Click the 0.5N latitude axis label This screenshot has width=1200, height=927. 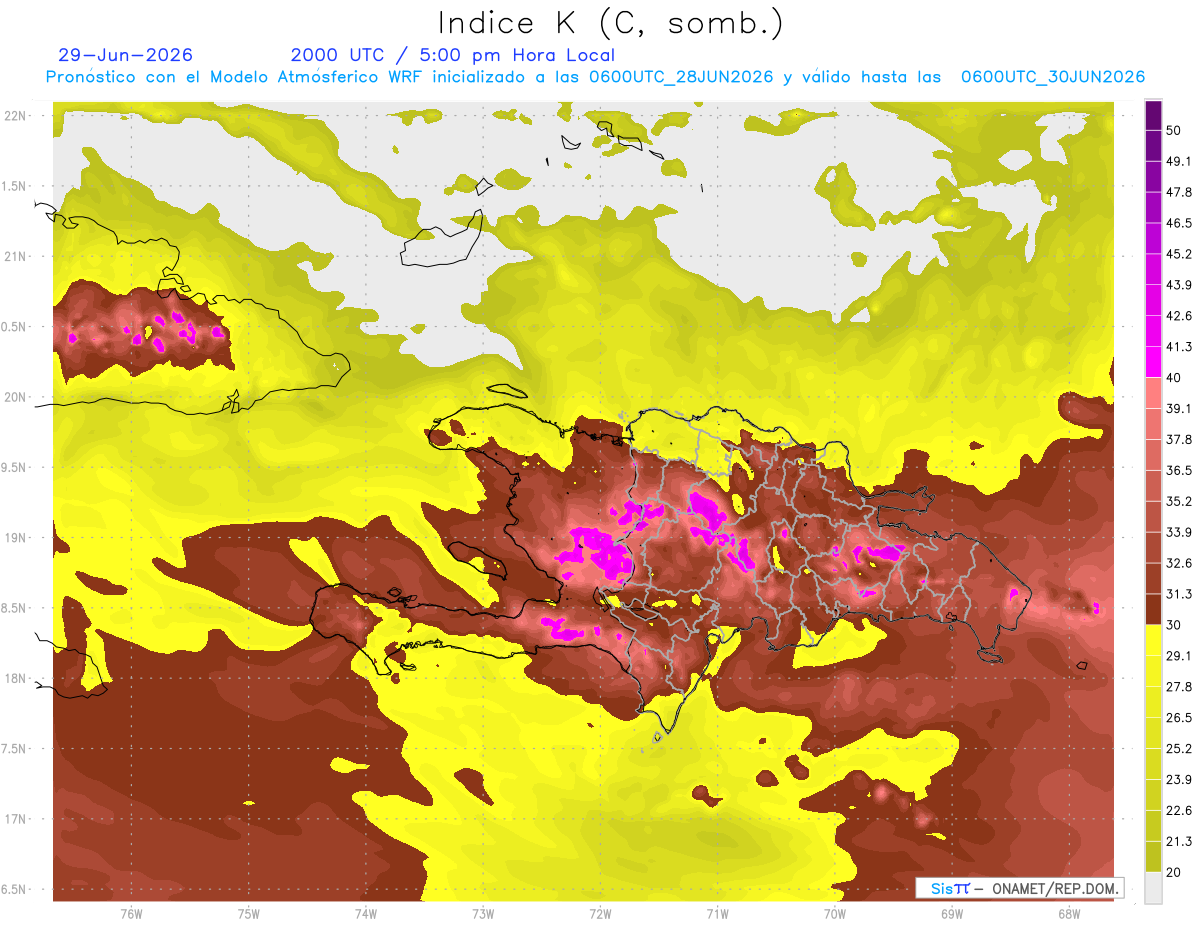[x=15, y=327]
